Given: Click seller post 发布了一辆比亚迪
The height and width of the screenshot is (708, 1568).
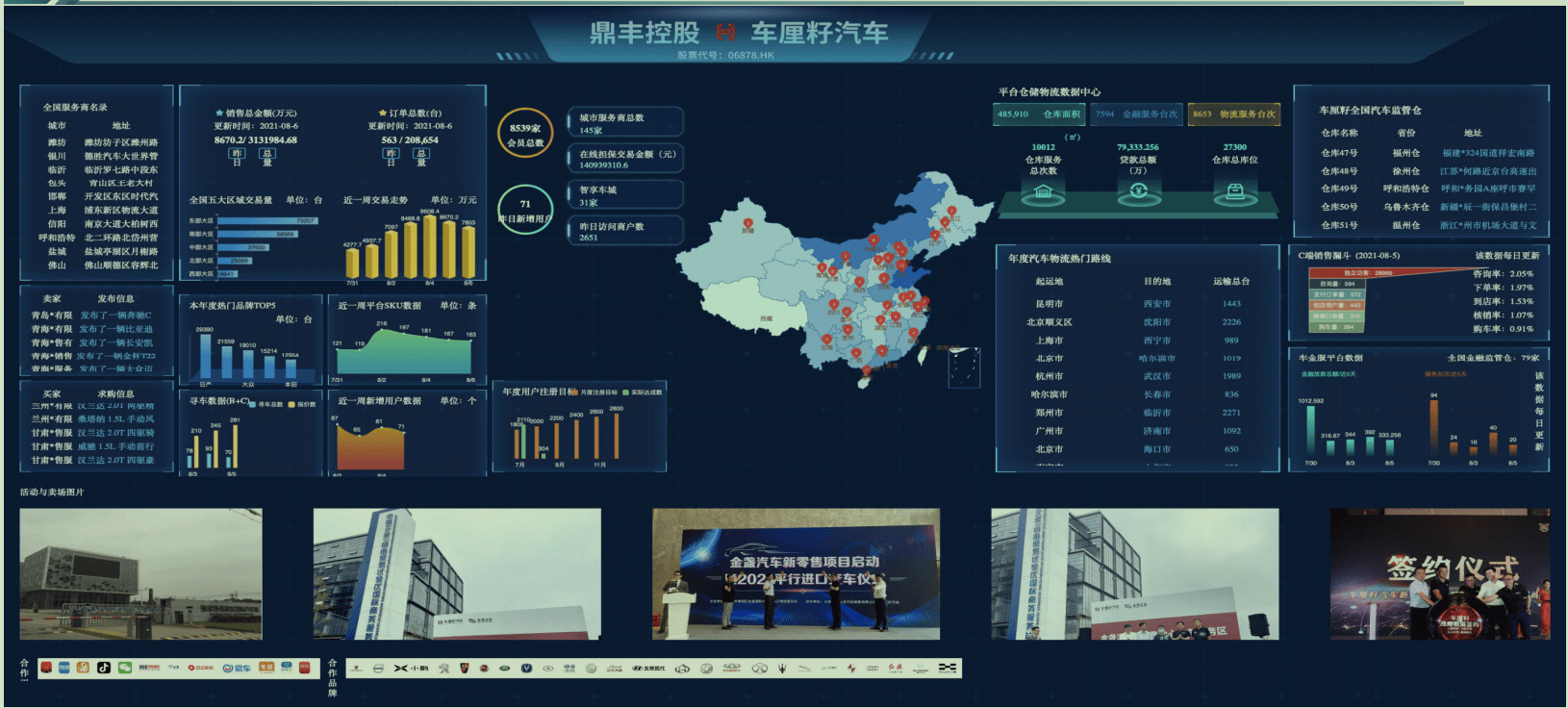Looking at the screenshot, I should click(115, 329).
